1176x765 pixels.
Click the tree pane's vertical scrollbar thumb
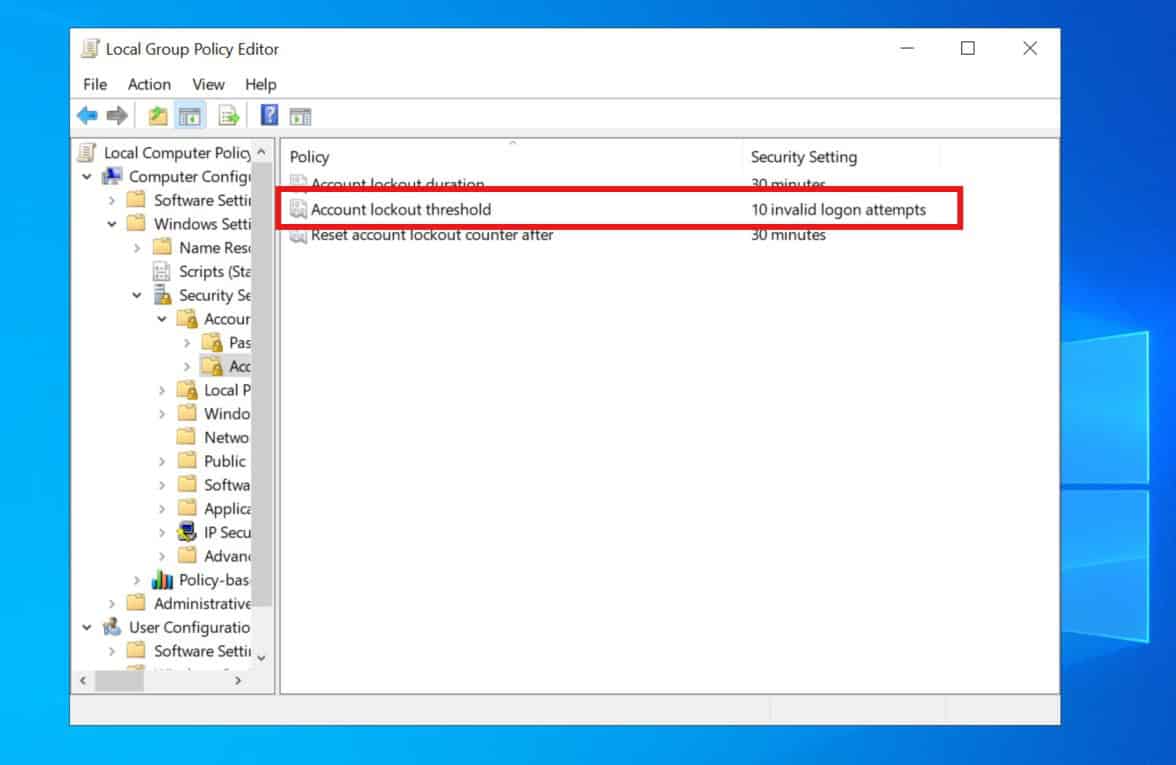click(261, 384)
